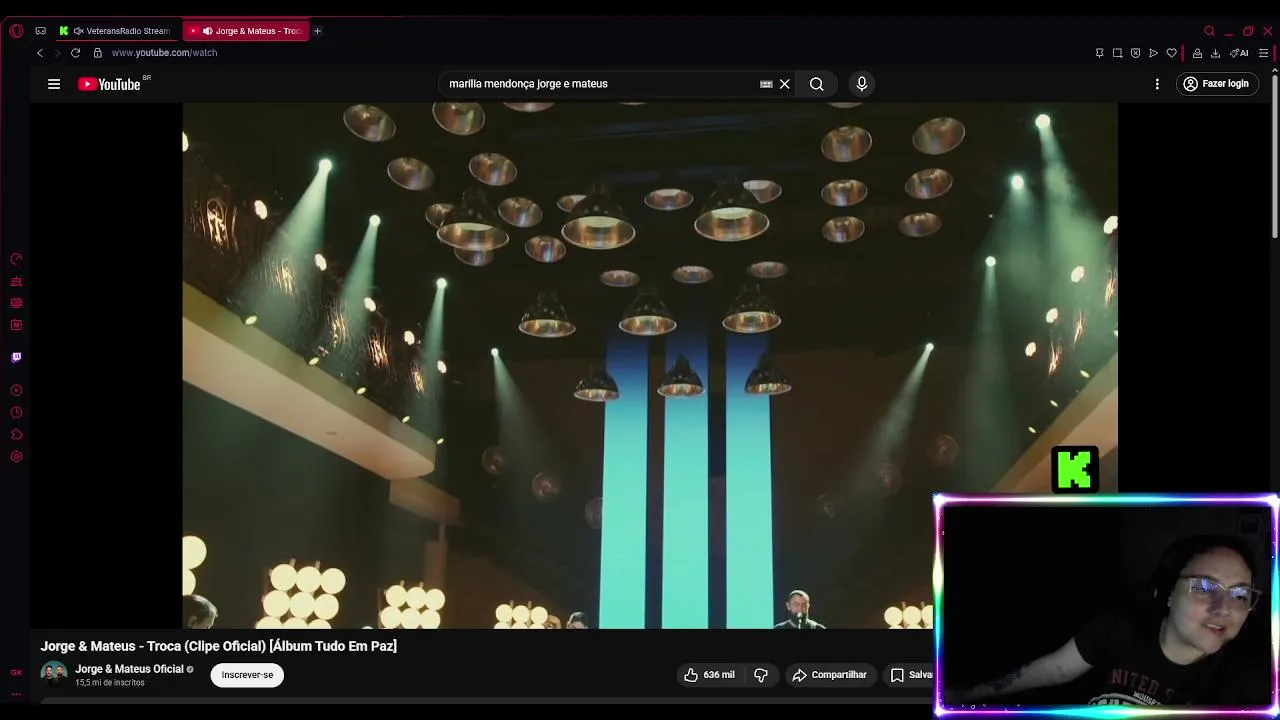This screenshot has width=1280, height=720.
Task: Open the YouTube hamburger guide menu
Action: point(54,84)
